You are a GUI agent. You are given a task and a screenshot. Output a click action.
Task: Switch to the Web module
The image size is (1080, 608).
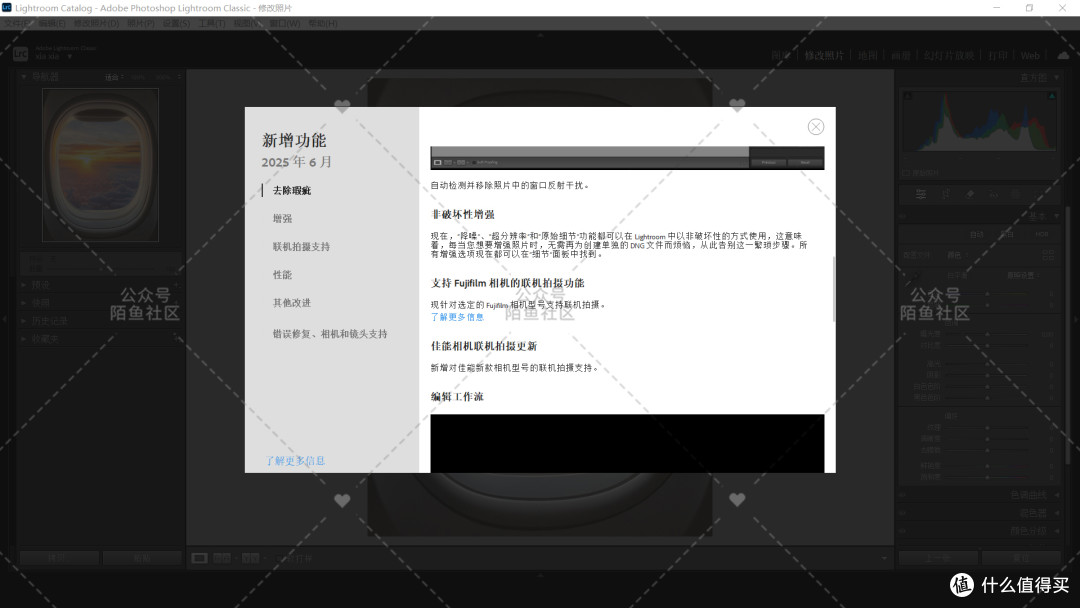[x=1030, y=56]
